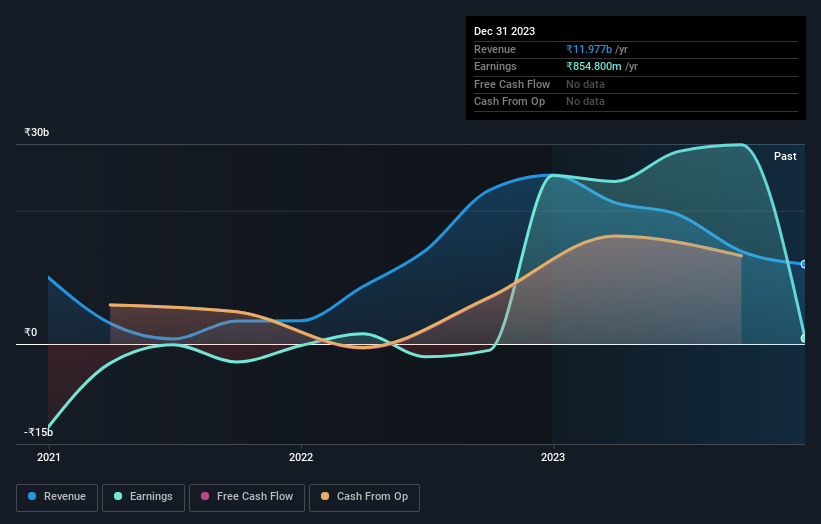The image size is (821, 524).
Task: Select the 2023 x-axis label
Action: point(553,457)
